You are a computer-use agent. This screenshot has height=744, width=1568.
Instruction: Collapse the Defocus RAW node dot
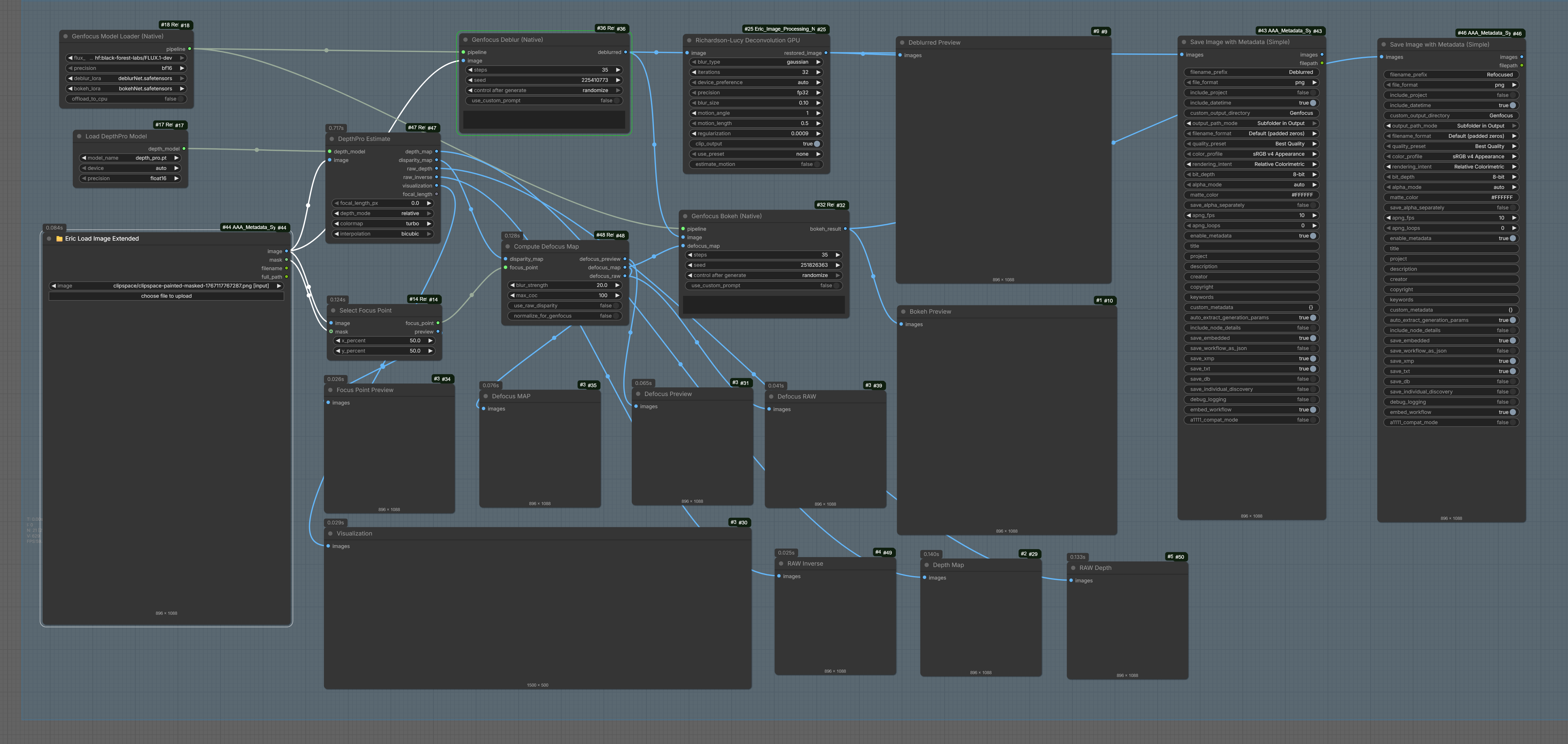pyautogui.click(x=771, y=396)
